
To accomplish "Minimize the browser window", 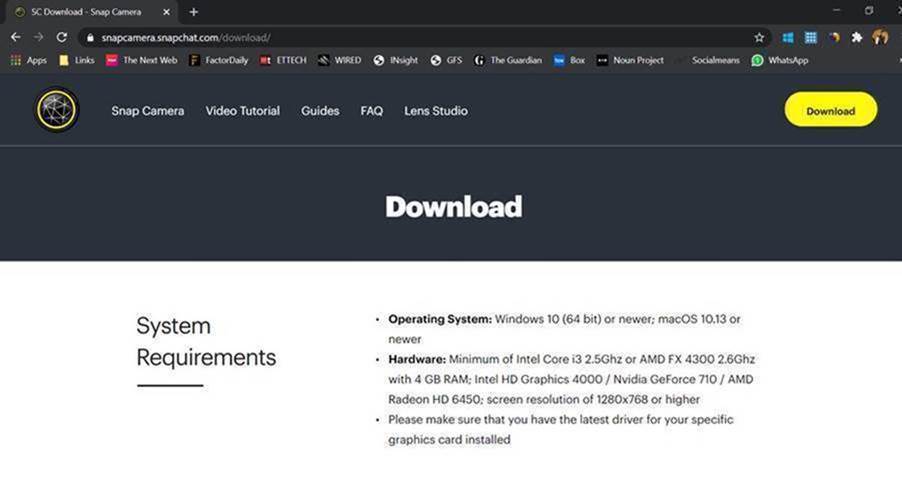I will pos(836,10).
